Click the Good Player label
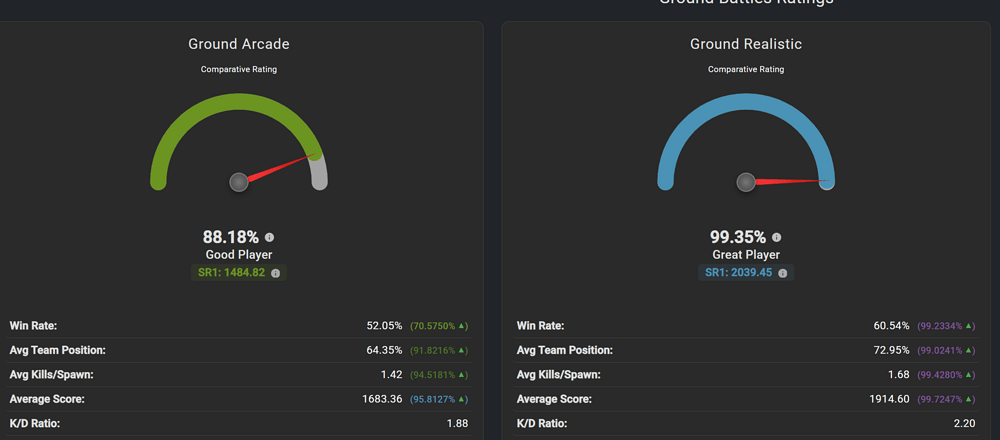Screen dimensions: 1000x440 [239, 255]
